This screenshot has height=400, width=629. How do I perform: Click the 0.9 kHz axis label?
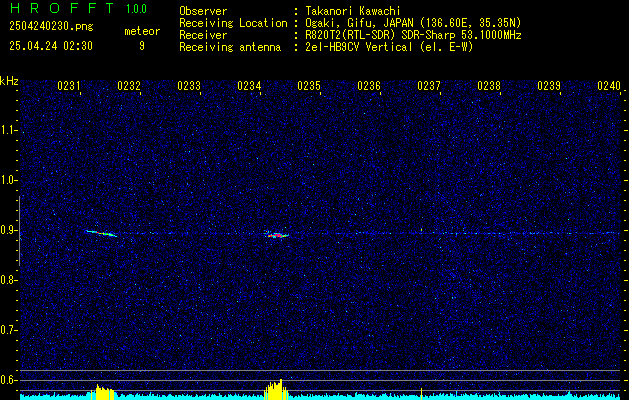(7, 230)
